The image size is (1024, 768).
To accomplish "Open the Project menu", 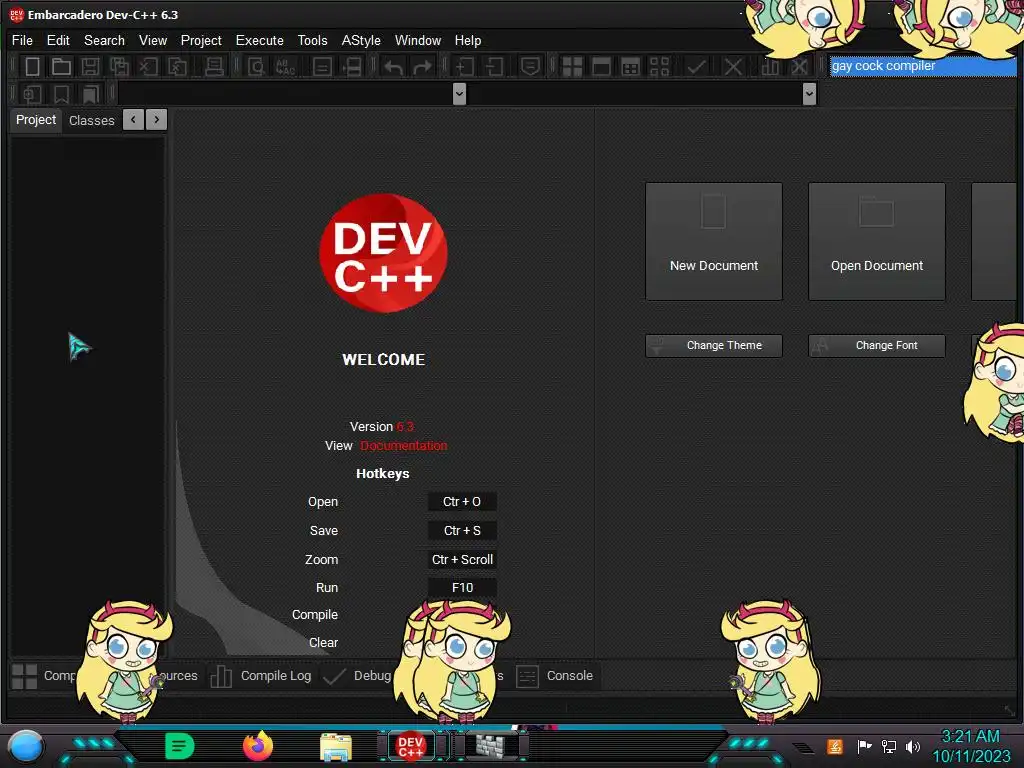I will coord(201,40).
